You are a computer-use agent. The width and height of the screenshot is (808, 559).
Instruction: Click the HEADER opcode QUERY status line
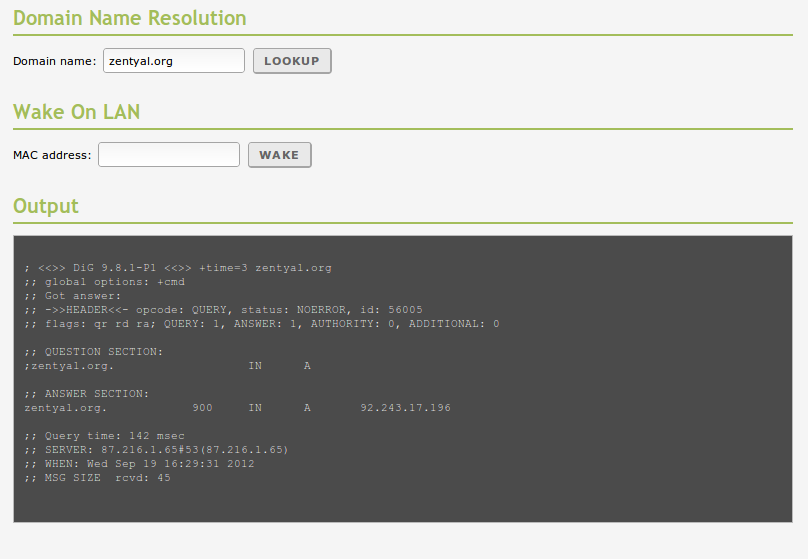click(223, 310)
